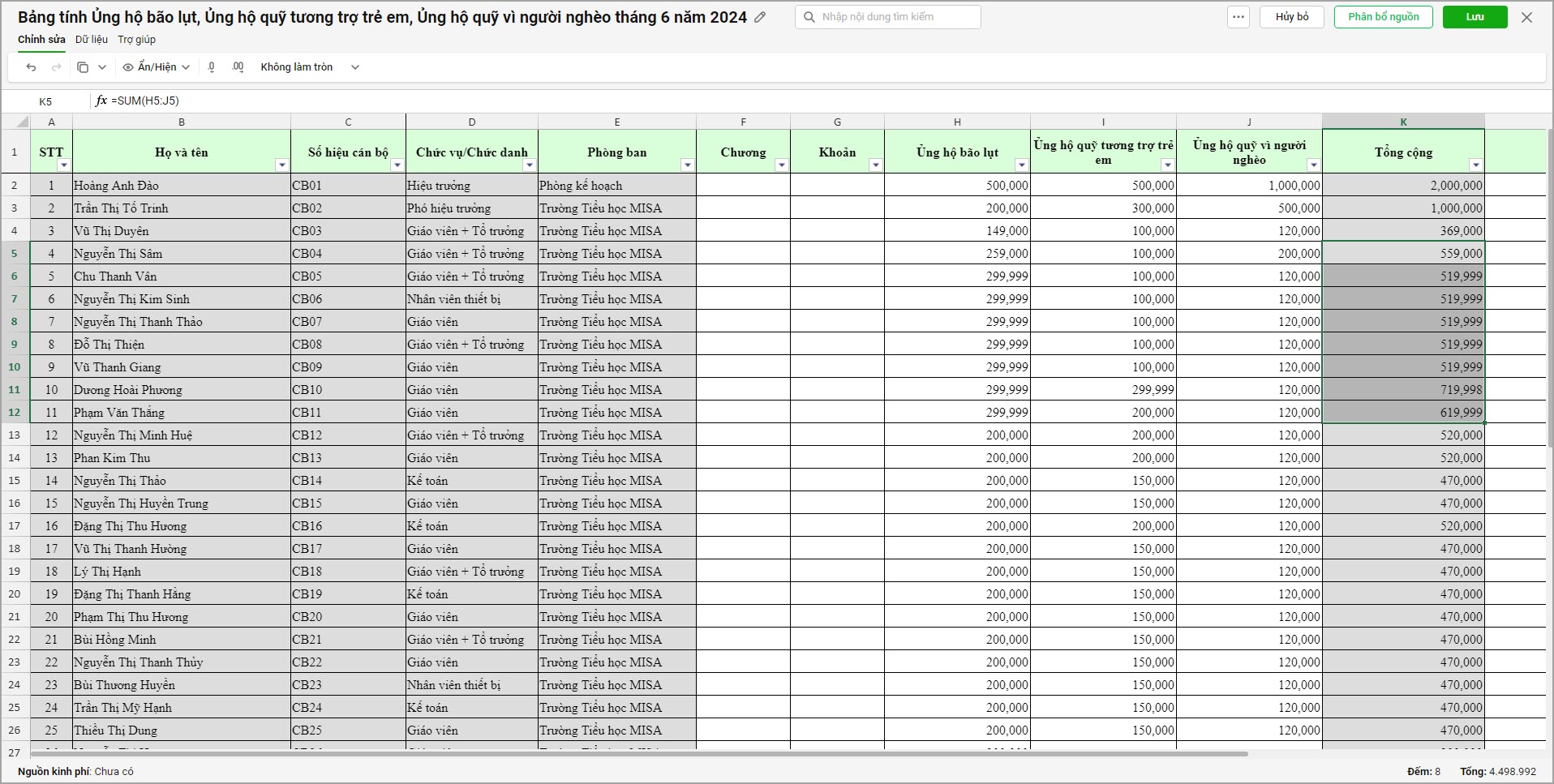This screenshot has height=784, width=1554.
Task: Expand the arrow next to copy icon
Action: 102,67
